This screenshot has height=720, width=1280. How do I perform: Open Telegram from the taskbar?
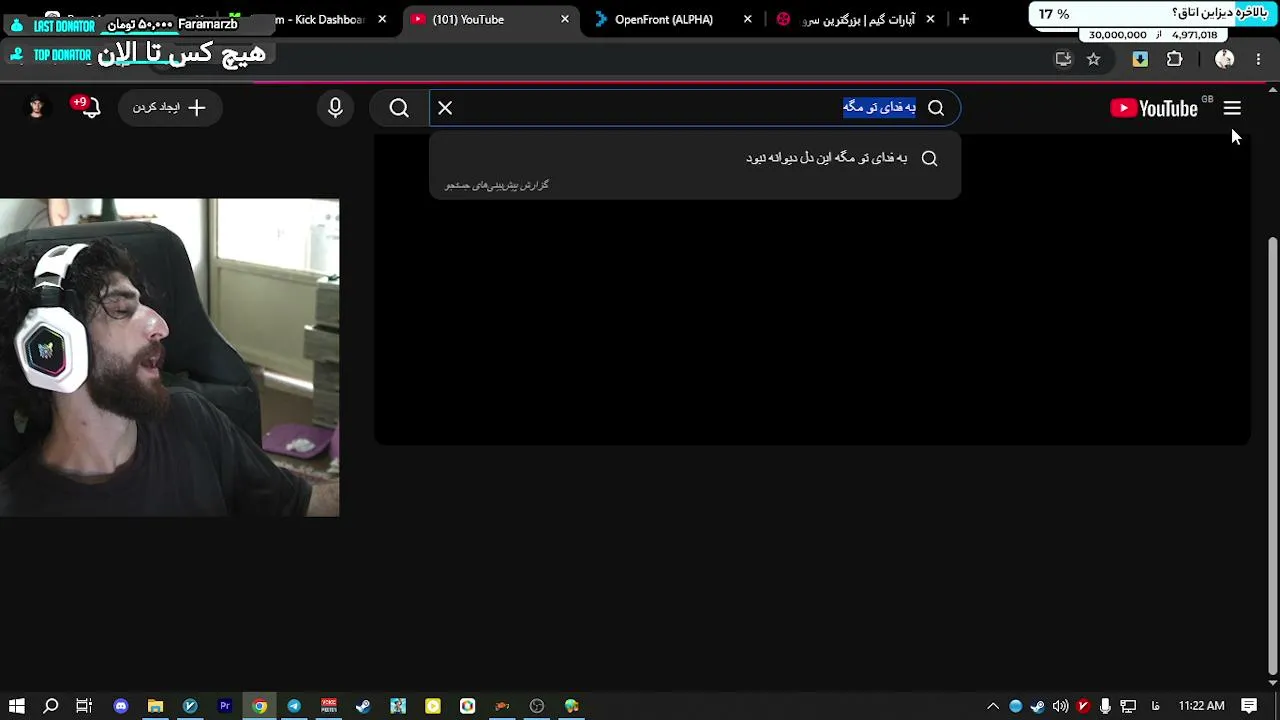point(294,706)
